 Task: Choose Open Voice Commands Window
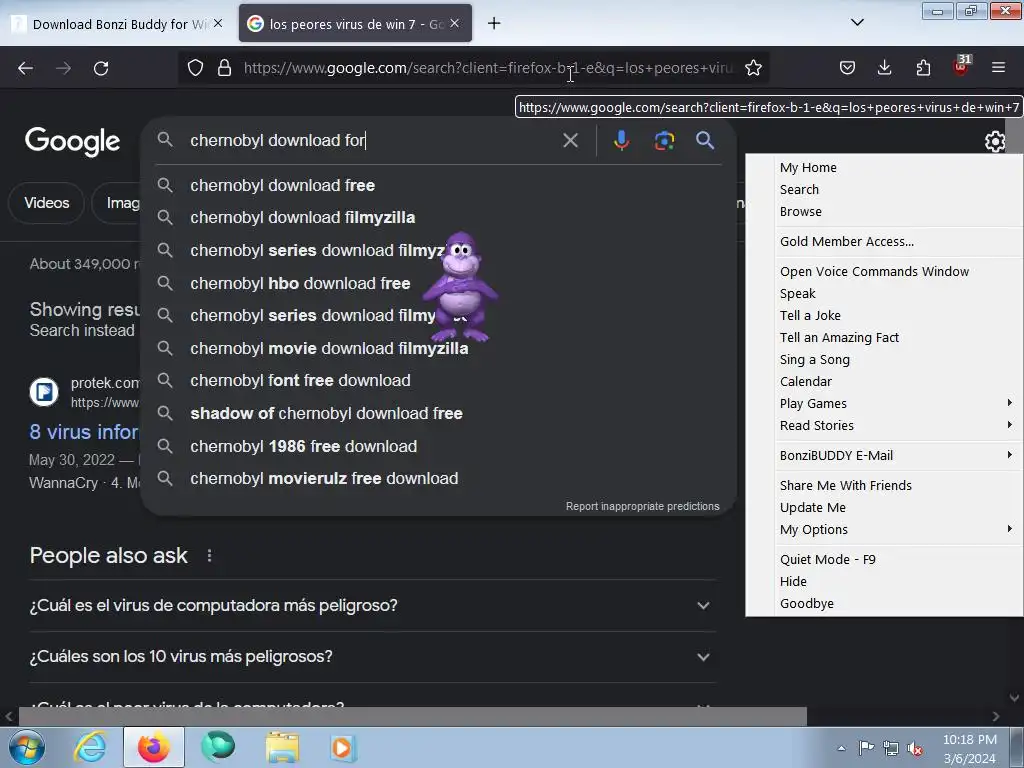(885, 272)
